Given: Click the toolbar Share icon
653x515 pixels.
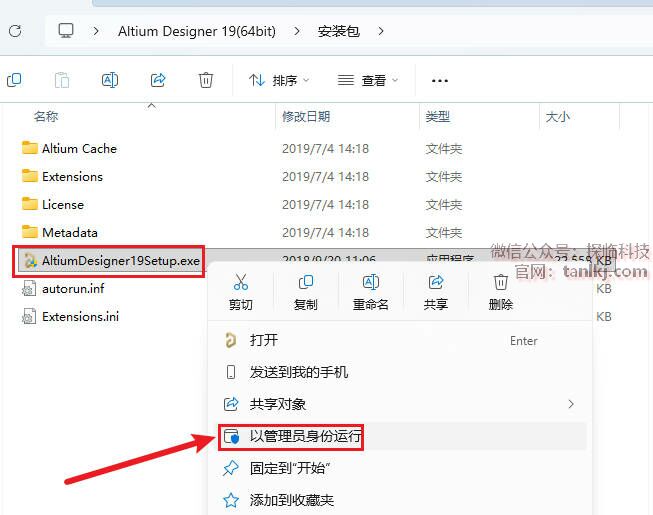Looking at the screenshot, I should click(158, 80).
